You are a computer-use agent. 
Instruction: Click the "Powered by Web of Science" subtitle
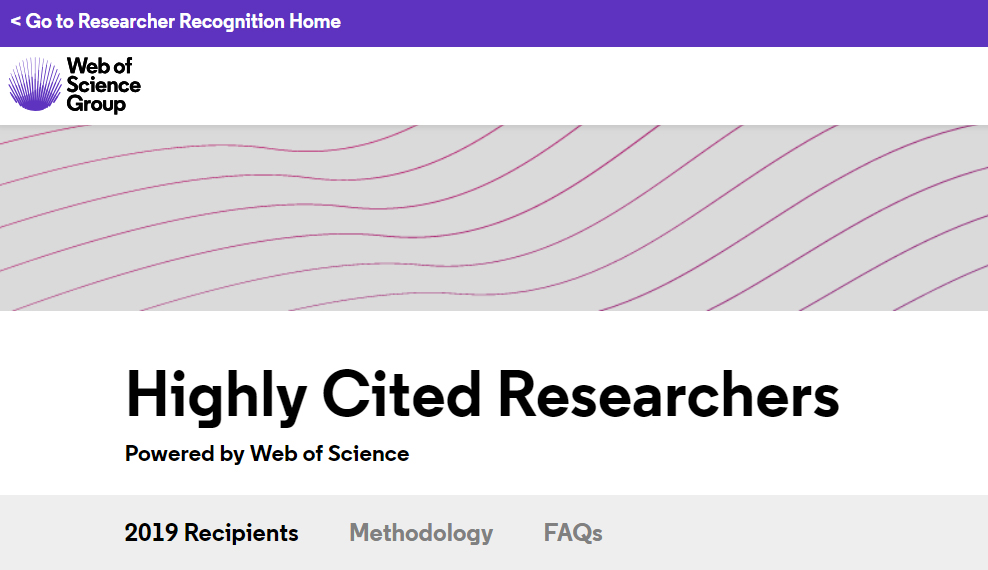[267, 453]
